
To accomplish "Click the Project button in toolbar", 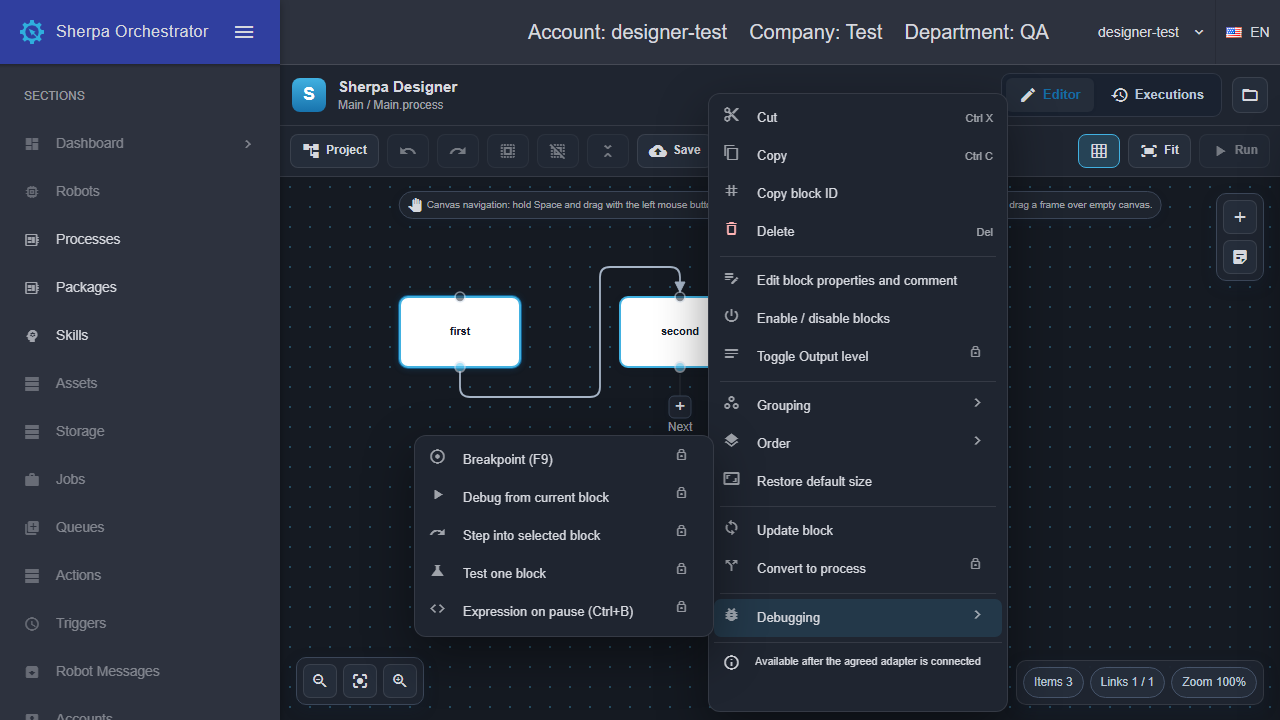I will point(335,151).
